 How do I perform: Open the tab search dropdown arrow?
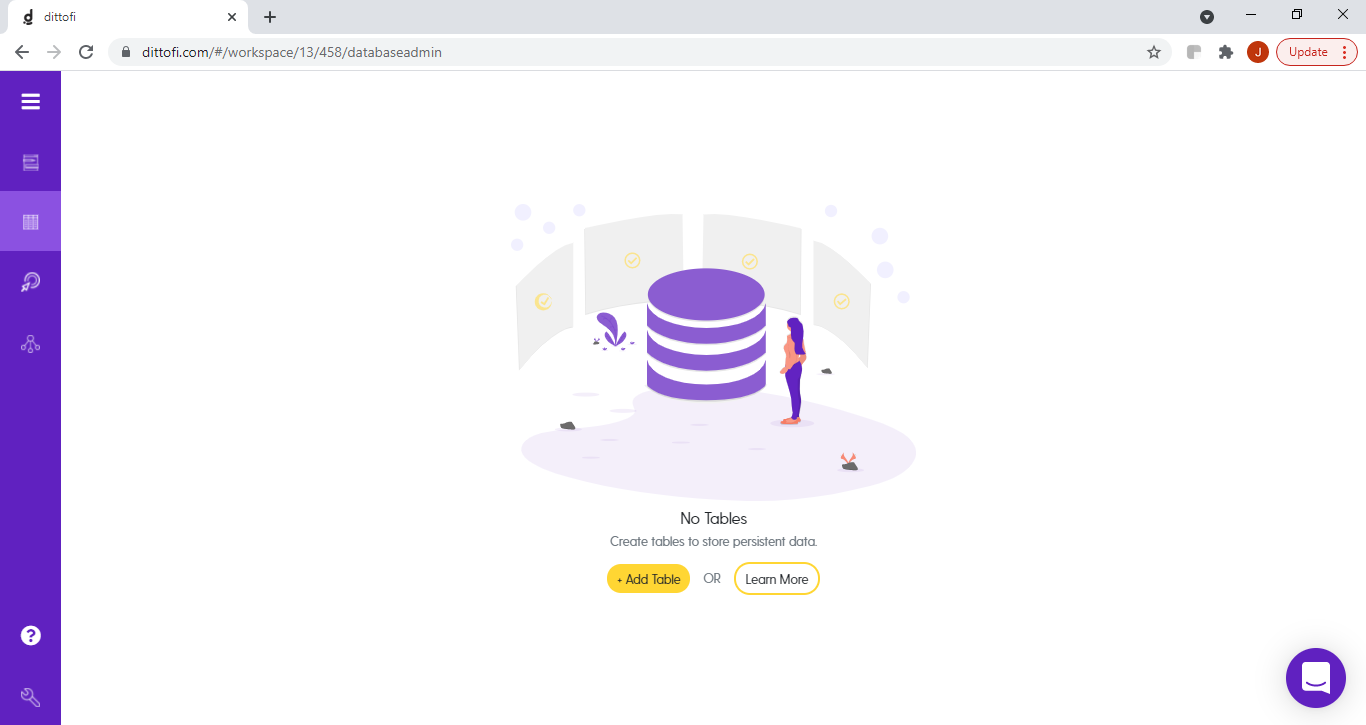[1207, 17]
